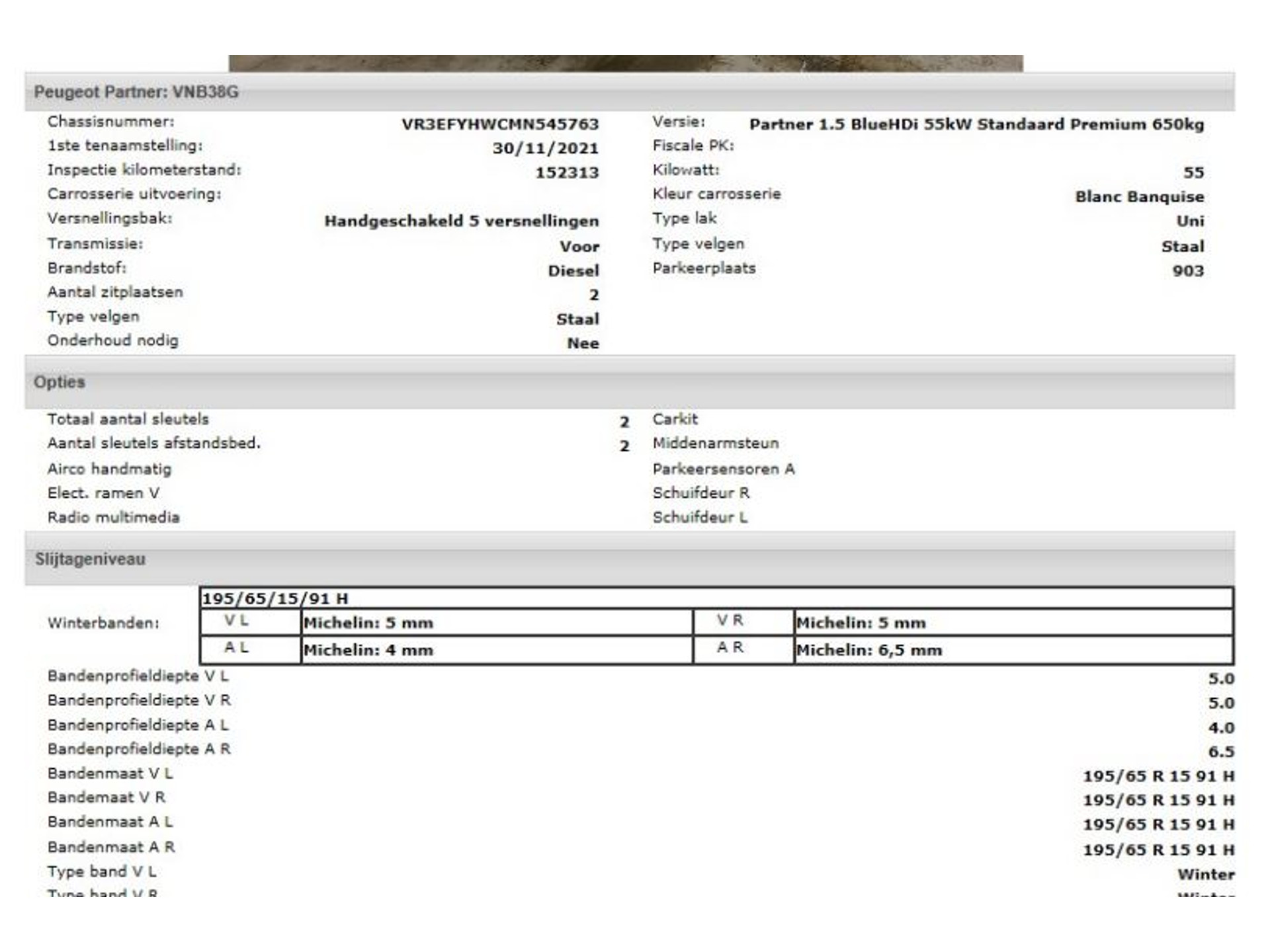Click the Fiscale PK label
1270x952 pixels.
[693, 145]
